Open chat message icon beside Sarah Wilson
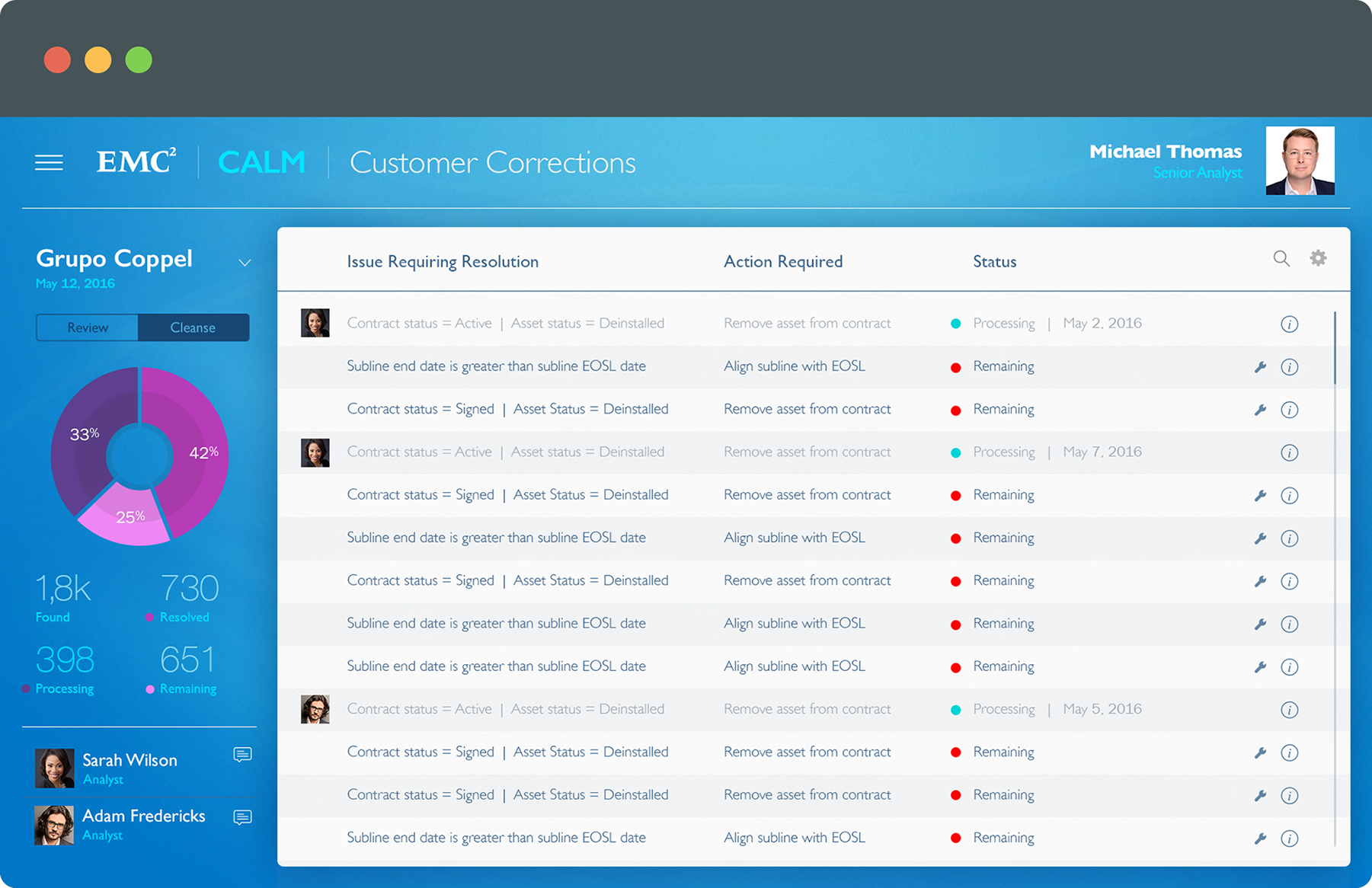Viewport: 1372px width, 888px height. (242, 755)
